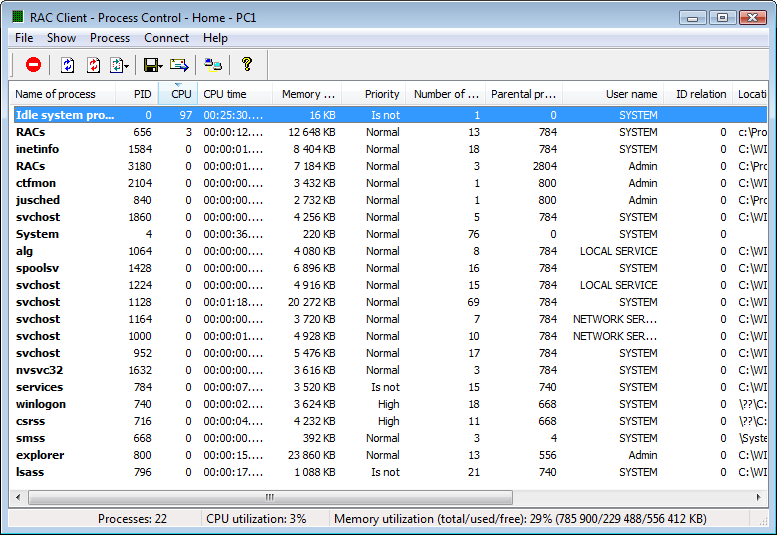
Task: Open the Process menu
Action: click(x=110, y=38)
